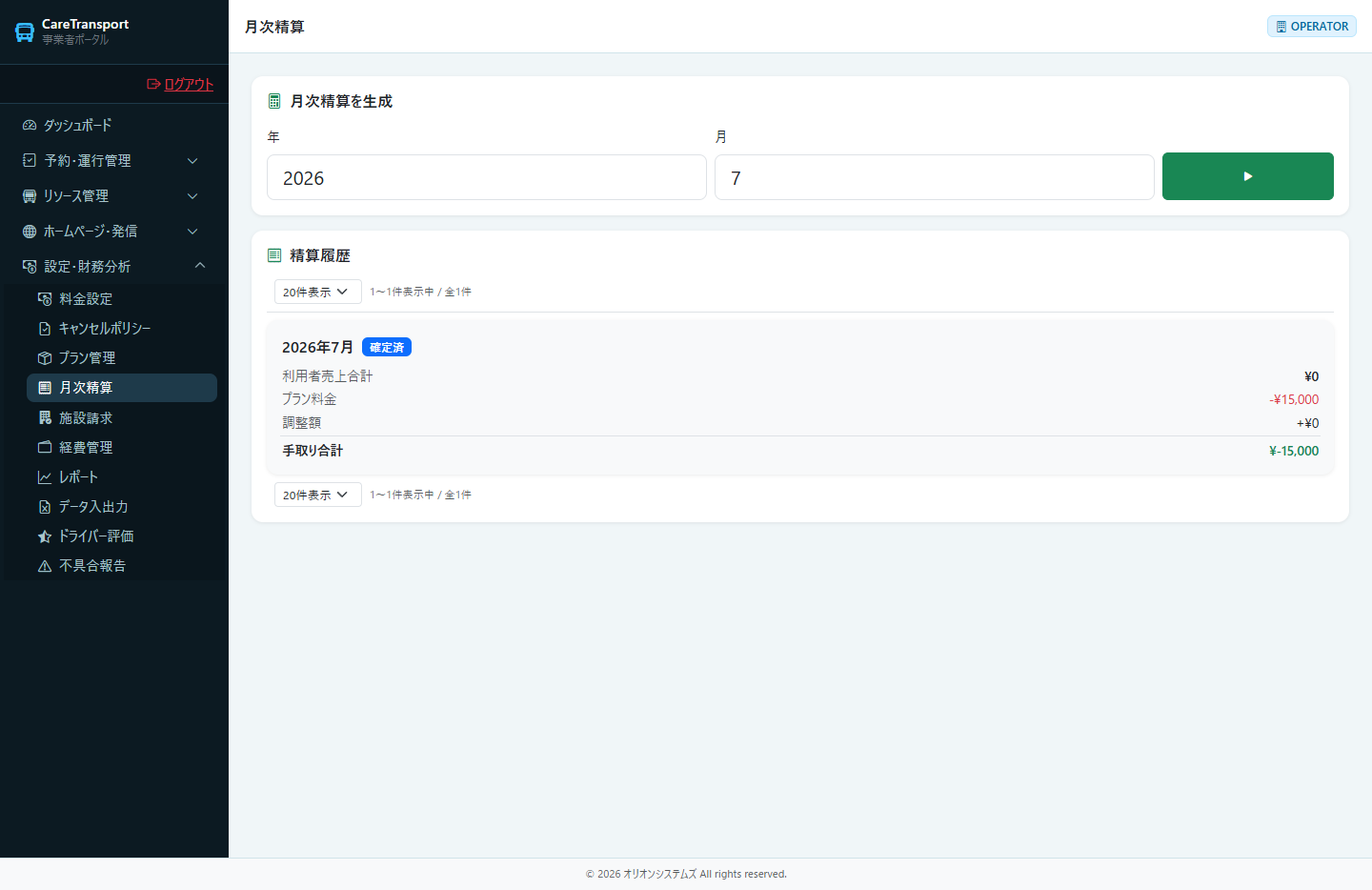Click the リソース管理 vehicle icon
The width and height of the screenshot is (1372, 890).
click(x=30, y=196)
